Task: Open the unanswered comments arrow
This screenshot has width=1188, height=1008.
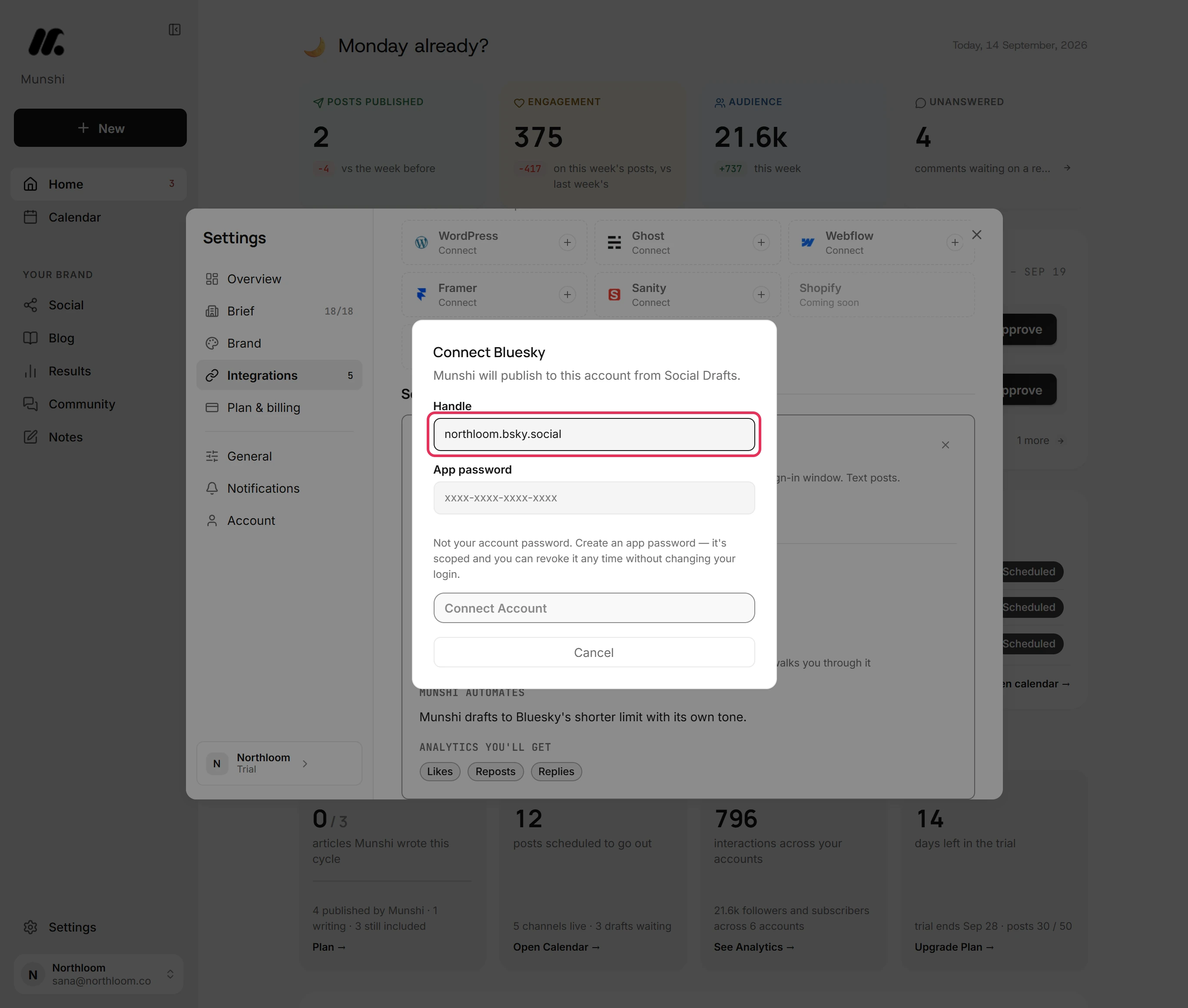Action: pyautogui.click(x=1067, y=168)
